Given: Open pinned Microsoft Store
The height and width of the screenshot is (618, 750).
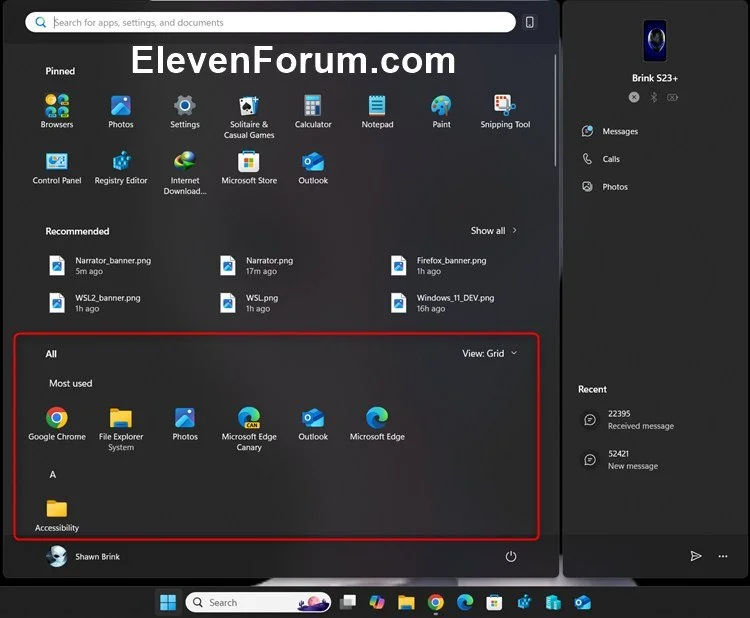Looking at the screenshot, I should pyautogui.click(x=249, y=168).
